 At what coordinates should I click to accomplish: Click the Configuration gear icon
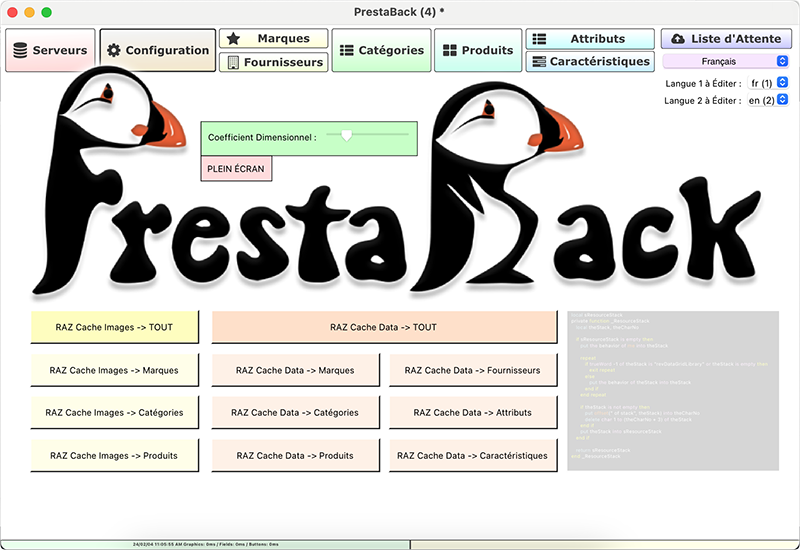[x=114, y=50]
